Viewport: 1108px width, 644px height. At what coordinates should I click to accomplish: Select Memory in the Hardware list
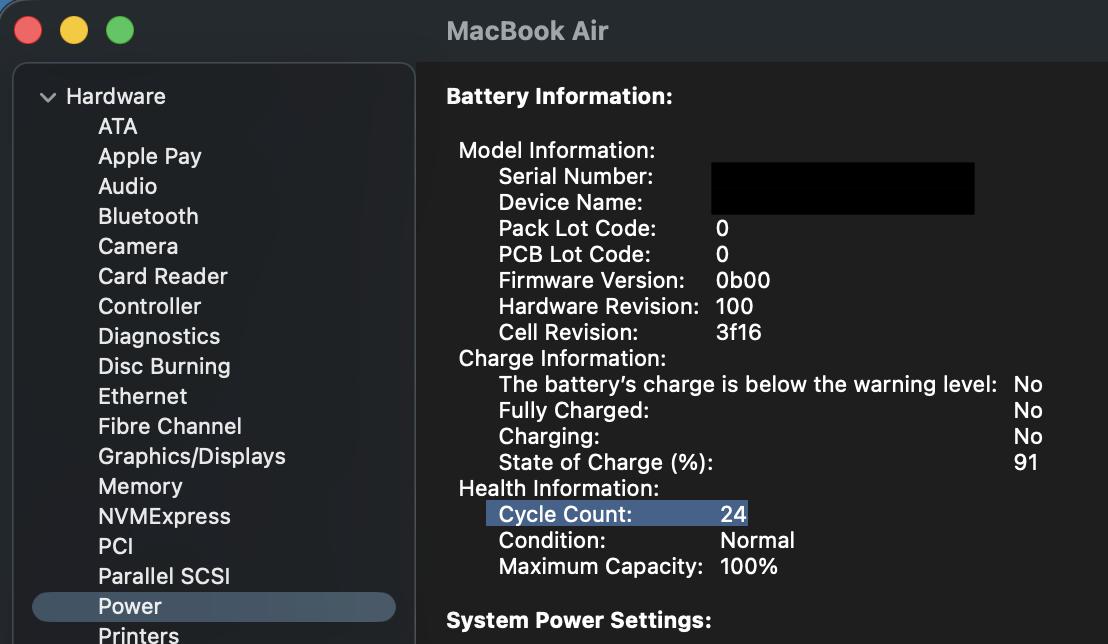coord(140,487)
